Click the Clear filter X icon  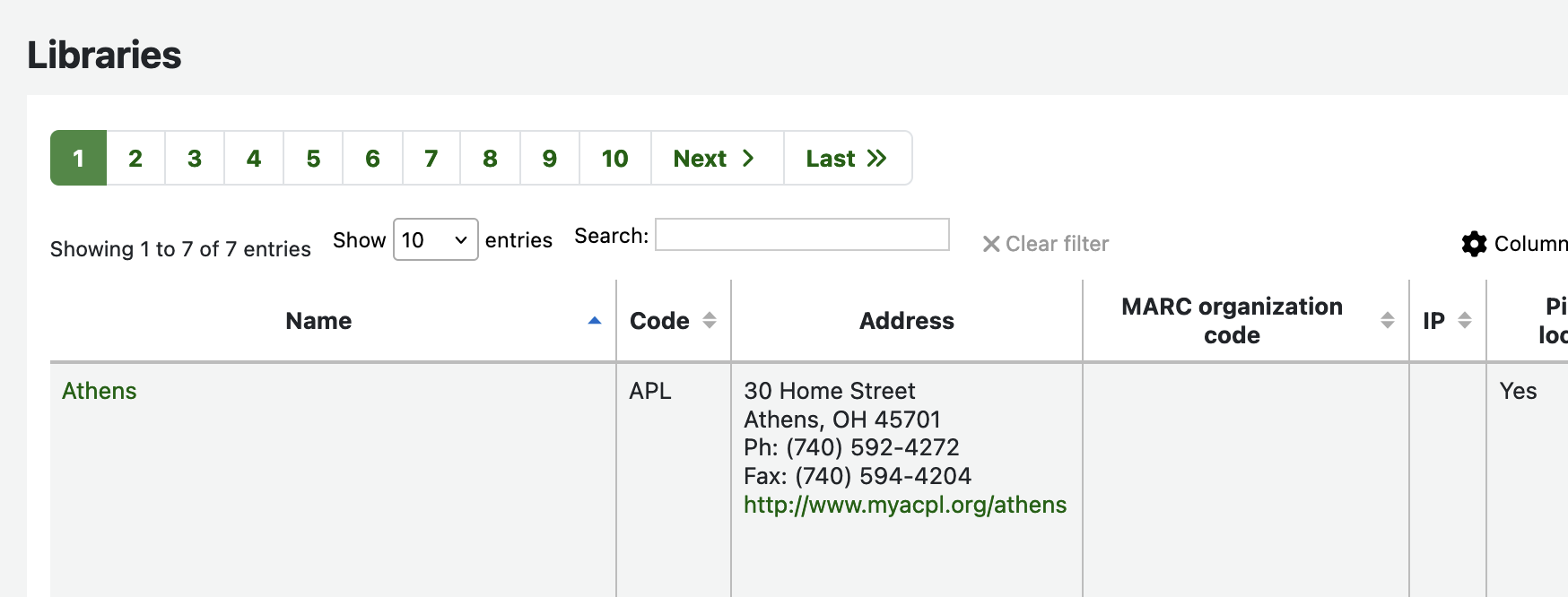click(991, 244)
